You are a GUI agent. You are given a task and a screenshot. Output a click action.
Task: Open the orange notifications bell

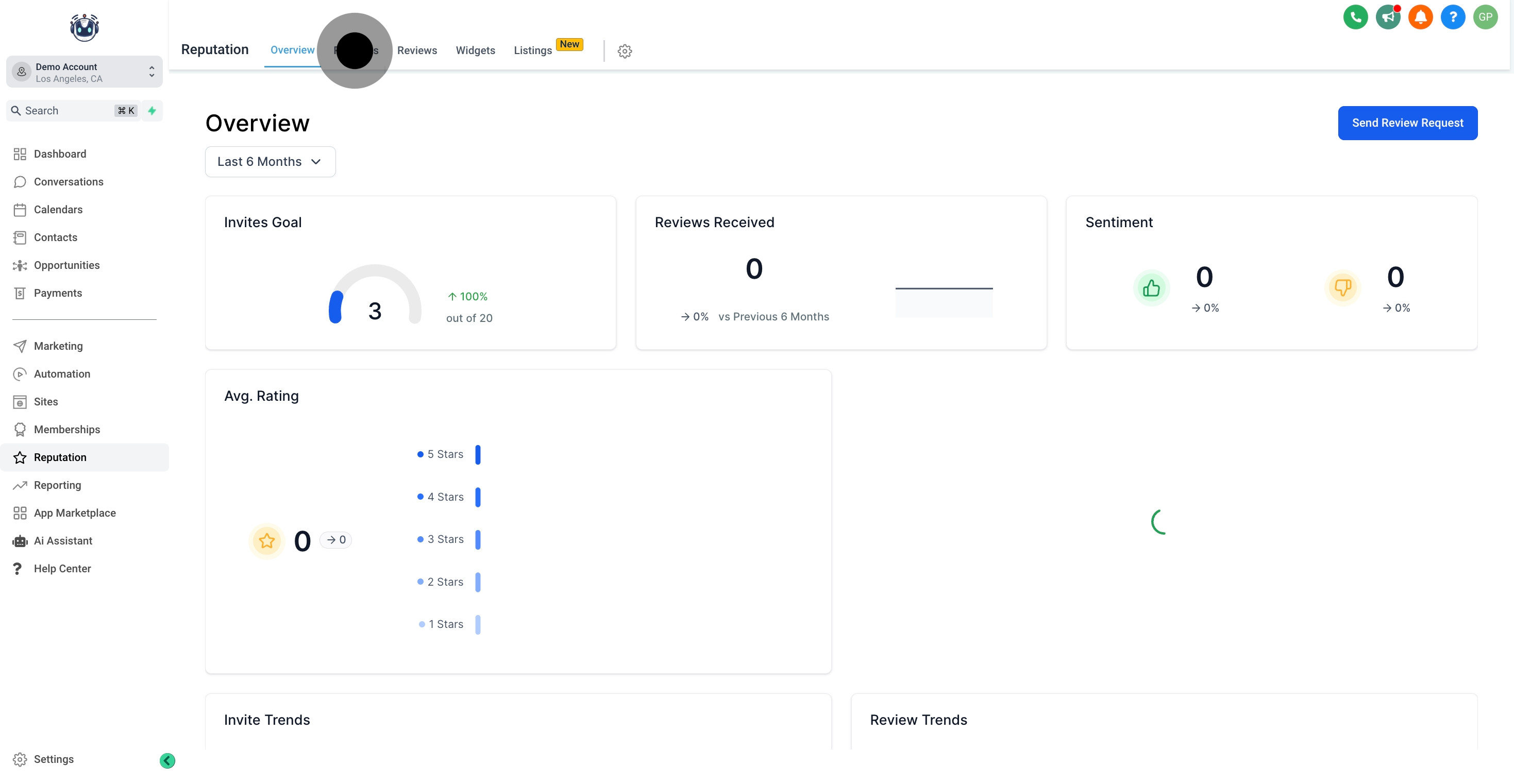click(1420, 17)
